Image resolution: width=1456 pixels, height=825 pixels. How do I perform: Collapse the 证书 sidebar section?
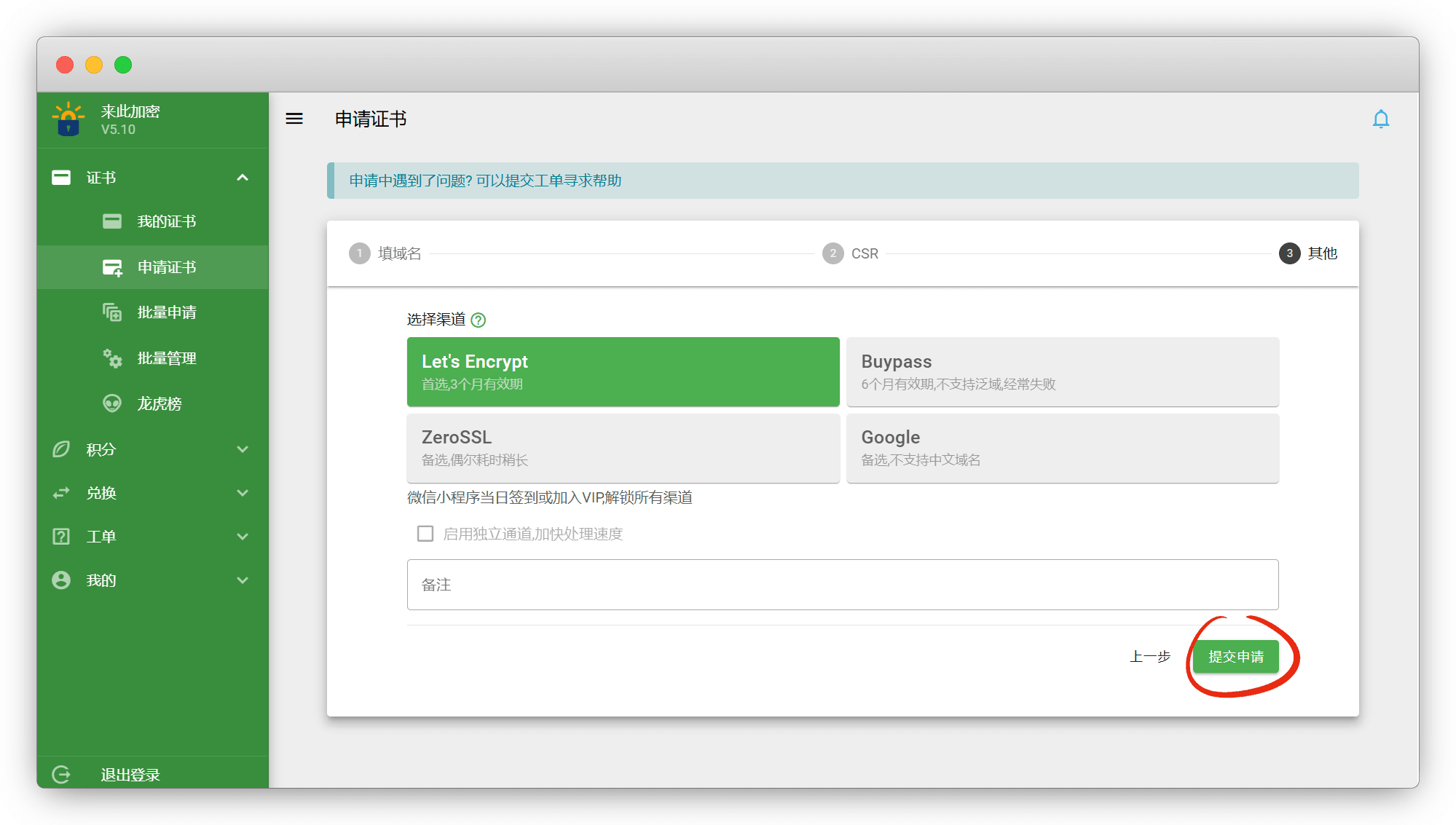(243, 178)
